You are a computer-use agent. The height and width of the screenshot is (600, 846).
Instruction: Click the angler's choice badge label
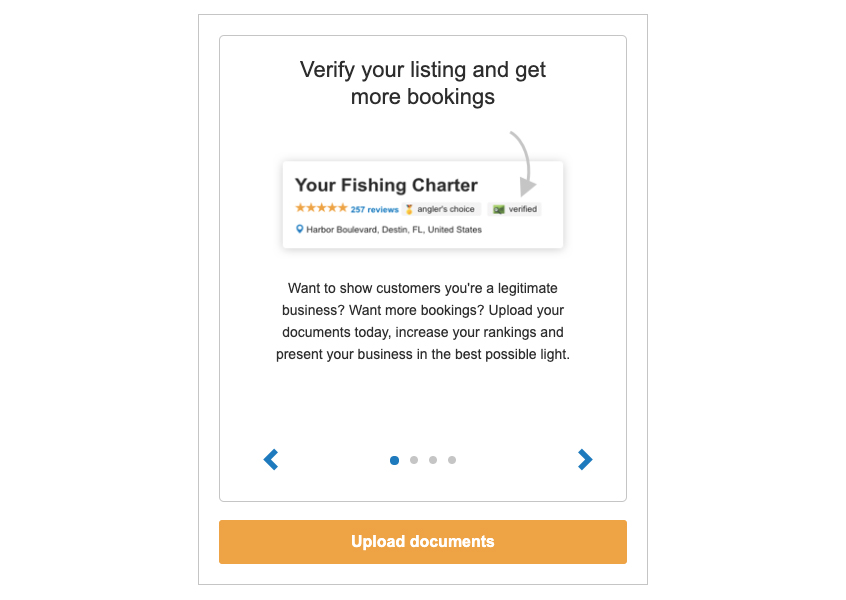(x=446, y=210)
